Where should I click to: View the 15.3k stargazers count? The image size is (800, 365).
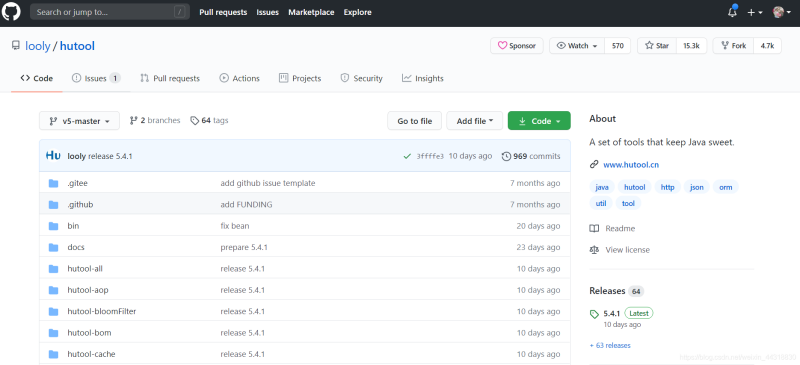pyautogui.click(x=691, y=45)
